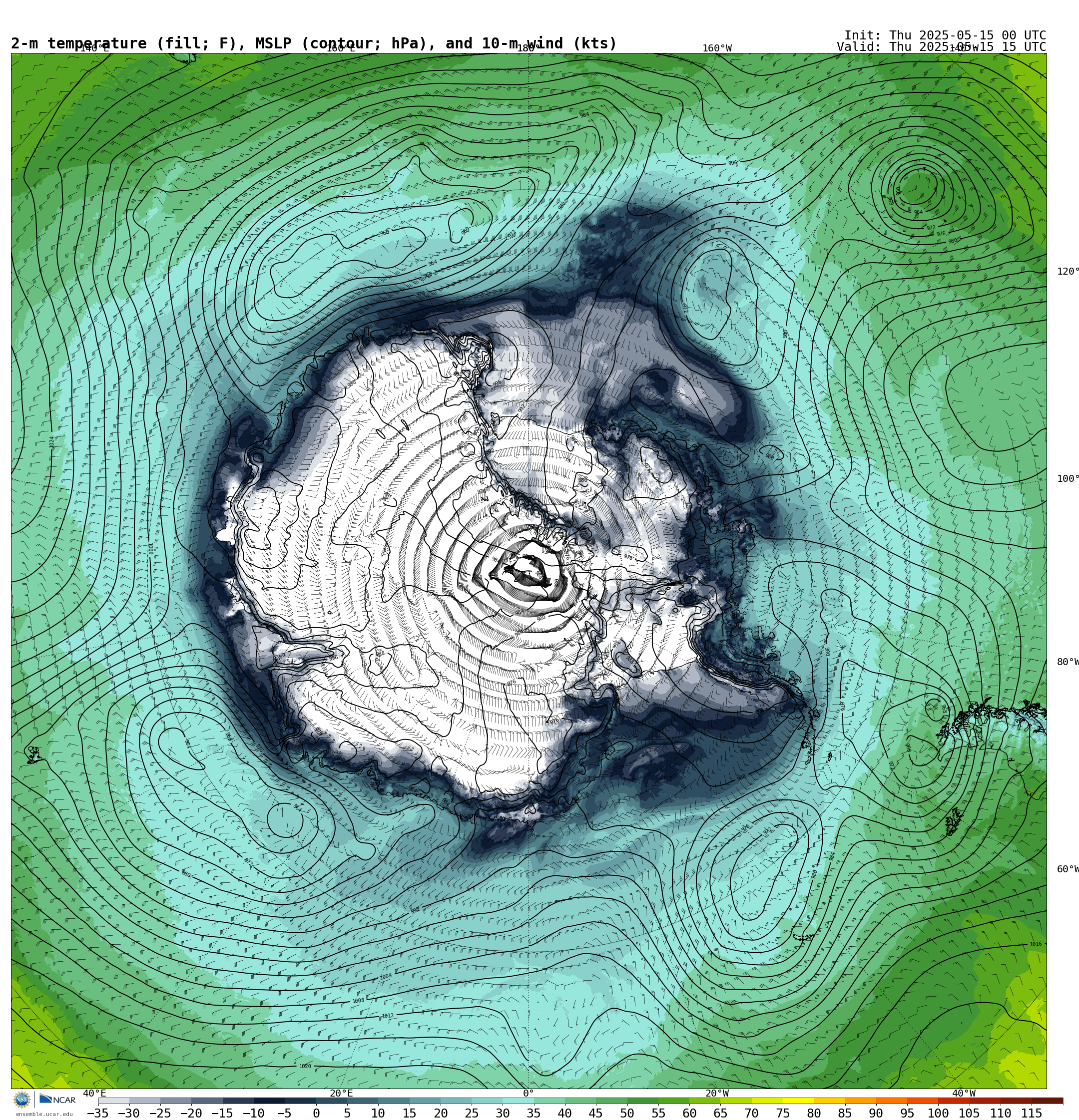Click the yellow swatch between 75 and 80
The height and width of the screenshot is (1120, 1079).
tap(798, 1101)
